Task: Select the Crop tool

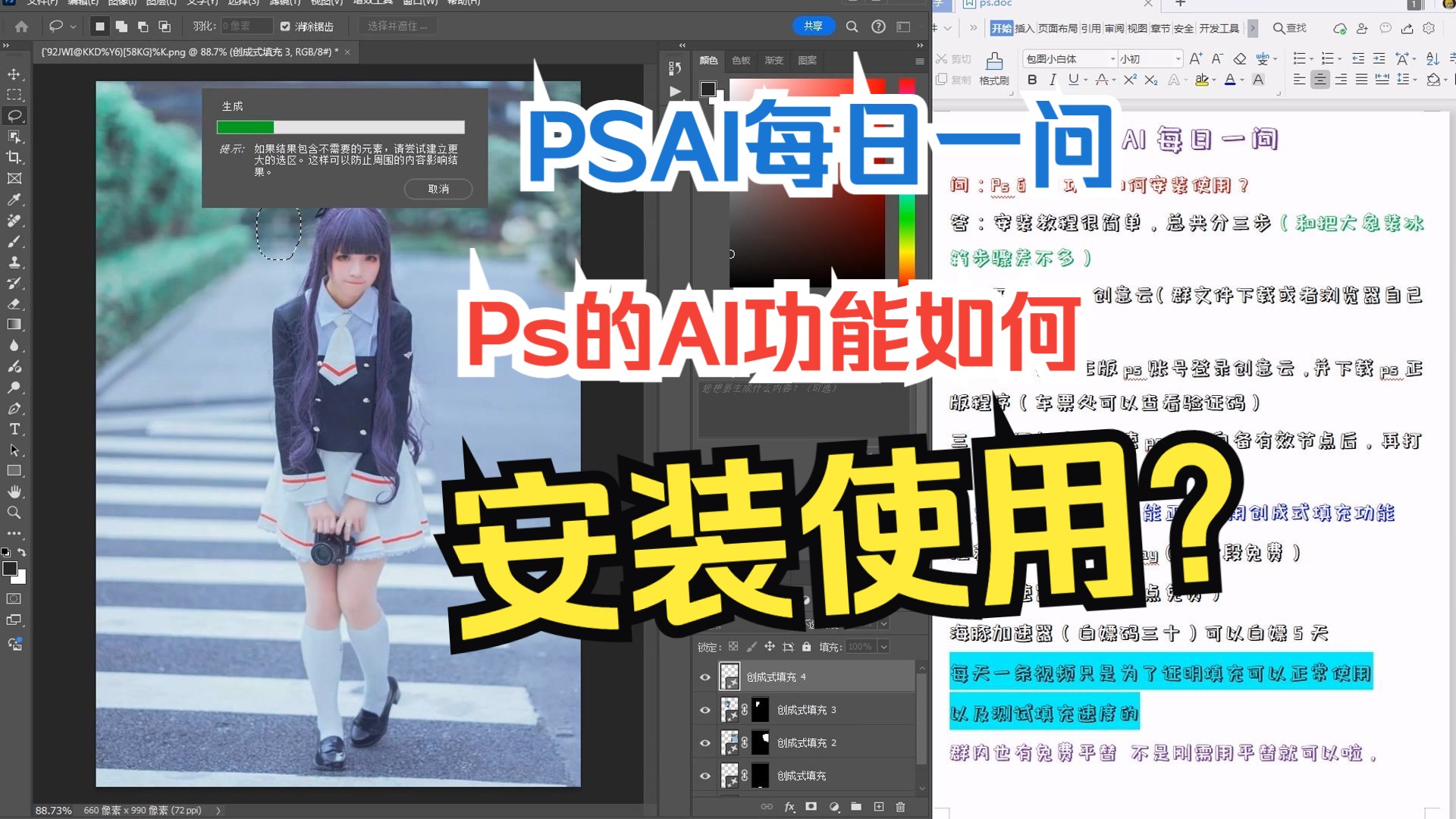Action: tap(14, 158)
